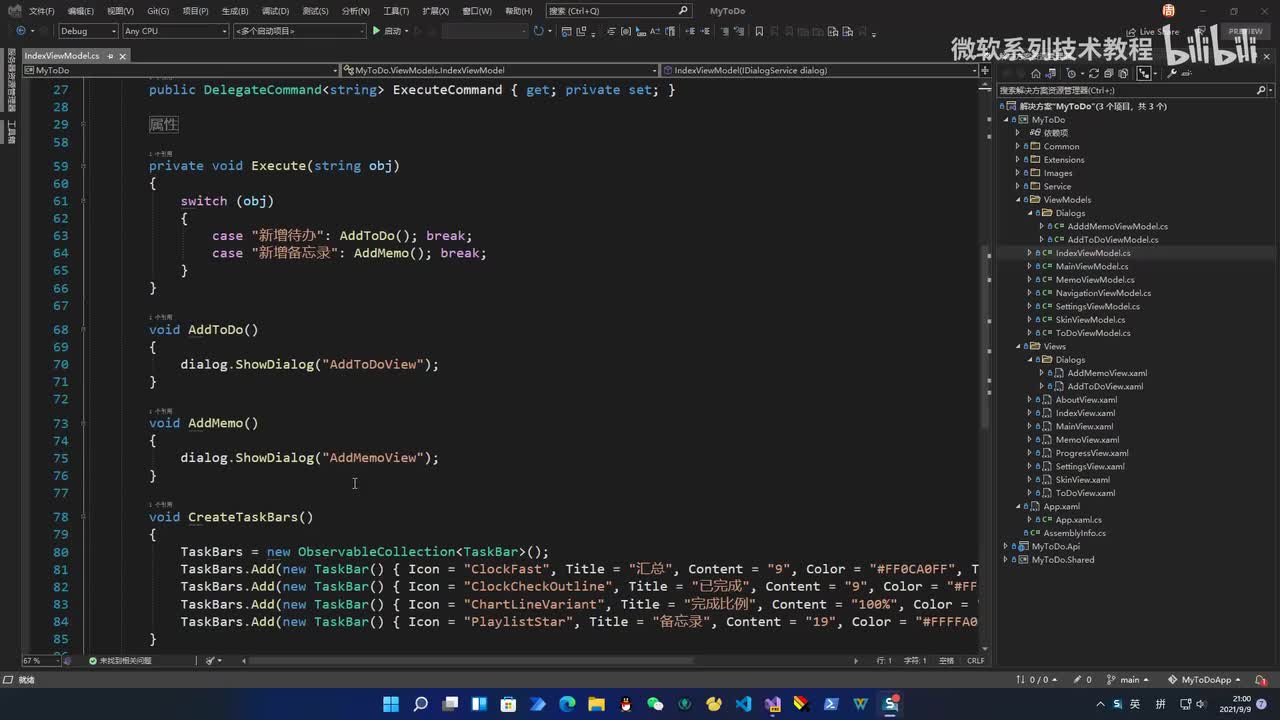Click the MyToDoApp repository indicator
Image resolution: width=1280 pixels, height=720 pixels.
pyautogui.click(x=1205, y=680)
